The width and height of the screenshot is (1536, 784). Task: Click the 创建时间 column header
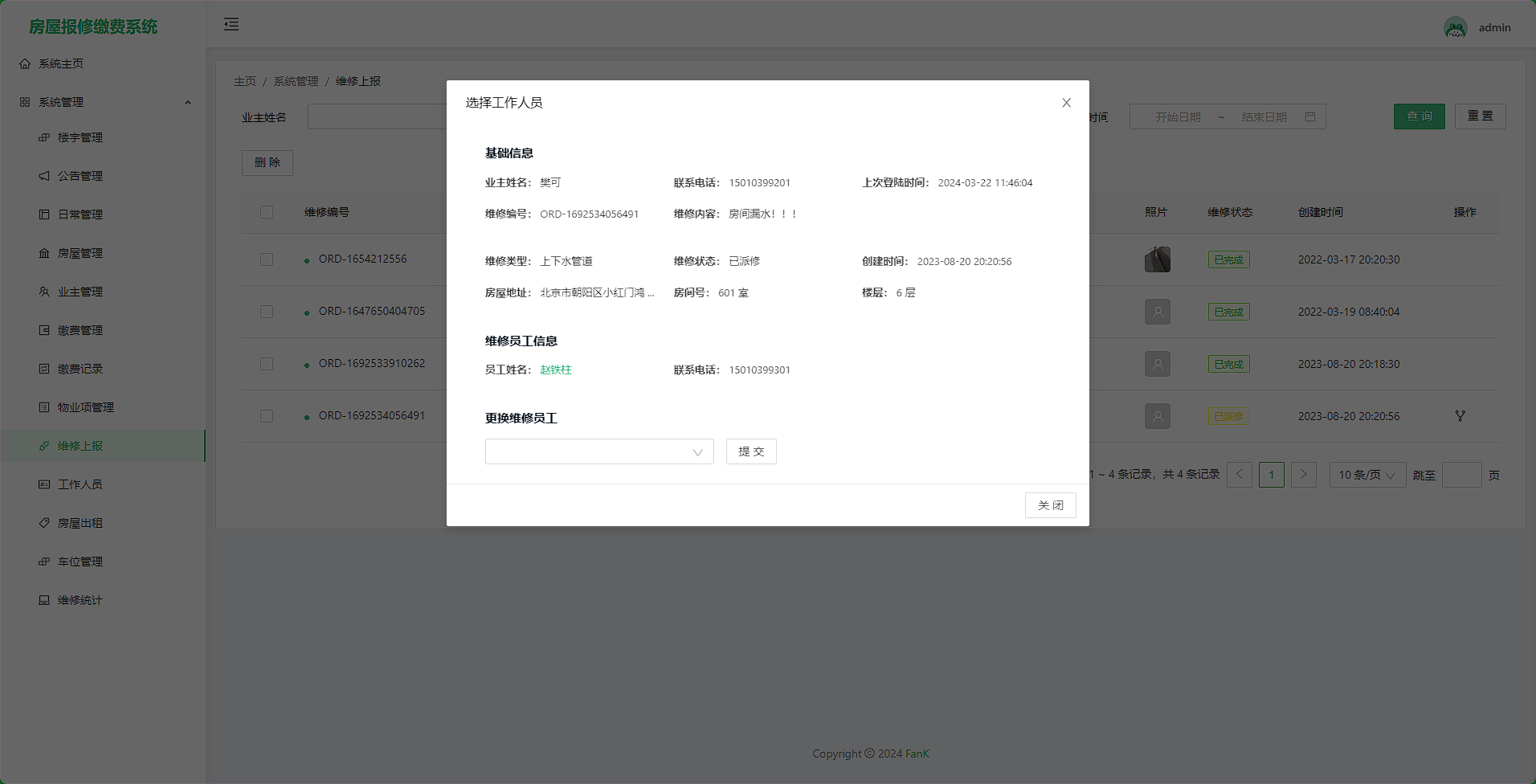click(1321, 212)
